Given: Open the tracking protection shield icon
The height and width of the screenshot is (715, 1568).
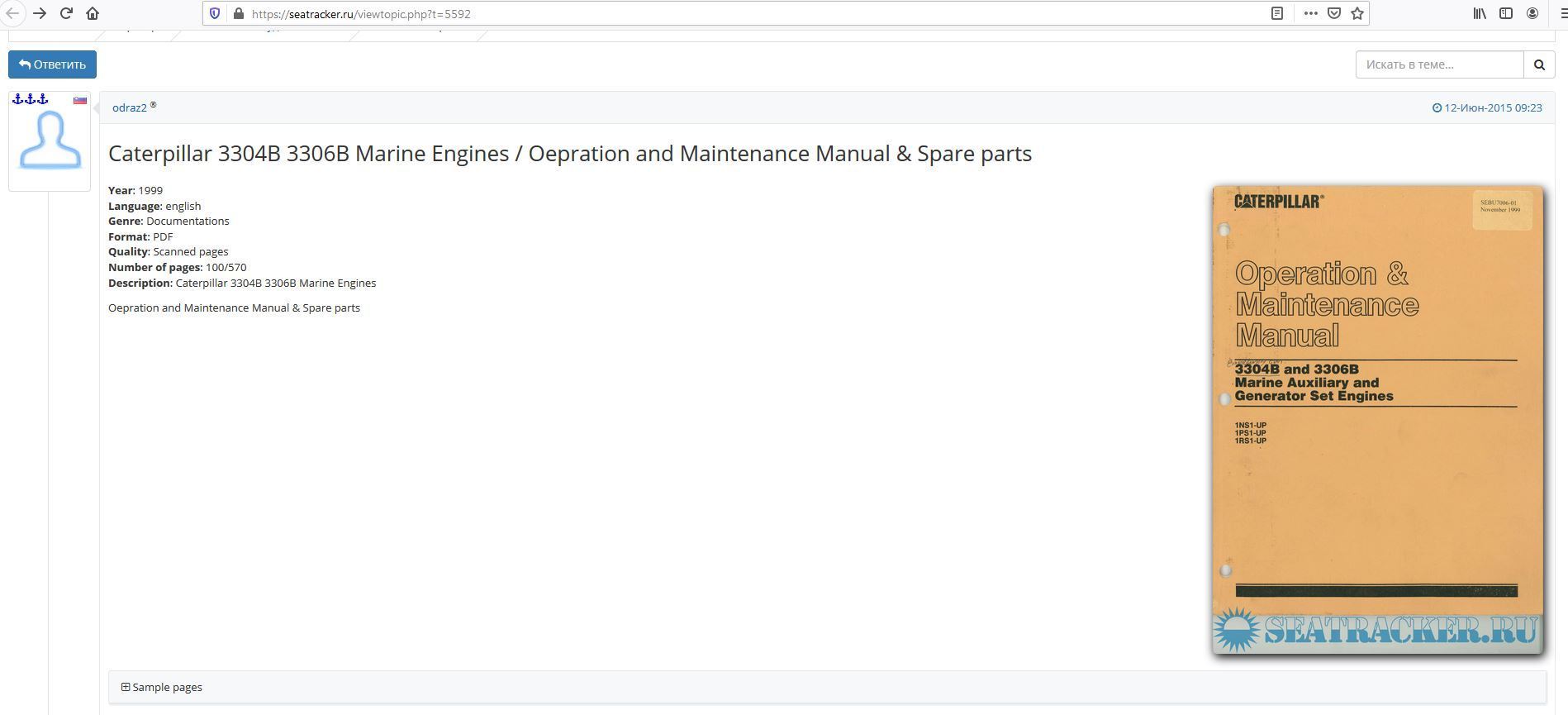Looking at the screenshot, I should point(215,13).
